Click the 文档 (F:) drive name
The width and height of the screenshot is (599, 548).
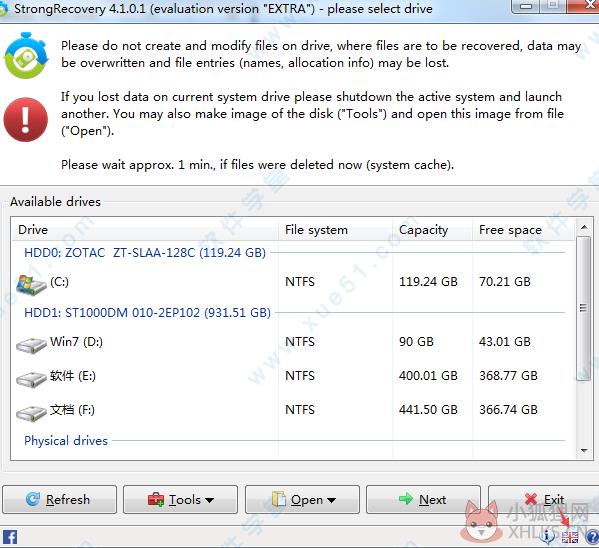click(x=72, y=410)
